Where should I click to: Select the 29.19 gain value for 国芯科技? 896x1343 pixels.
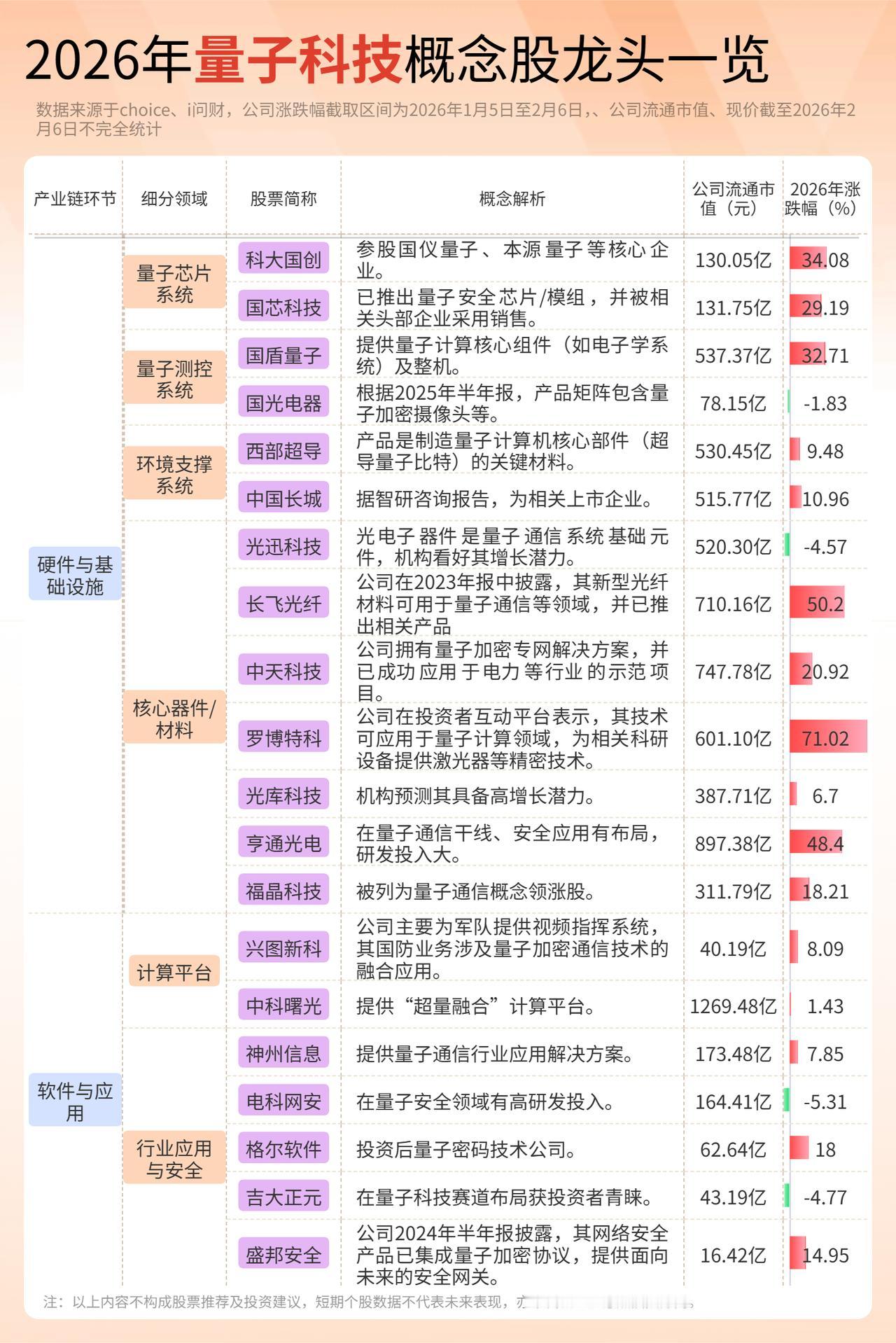[825, 307]
